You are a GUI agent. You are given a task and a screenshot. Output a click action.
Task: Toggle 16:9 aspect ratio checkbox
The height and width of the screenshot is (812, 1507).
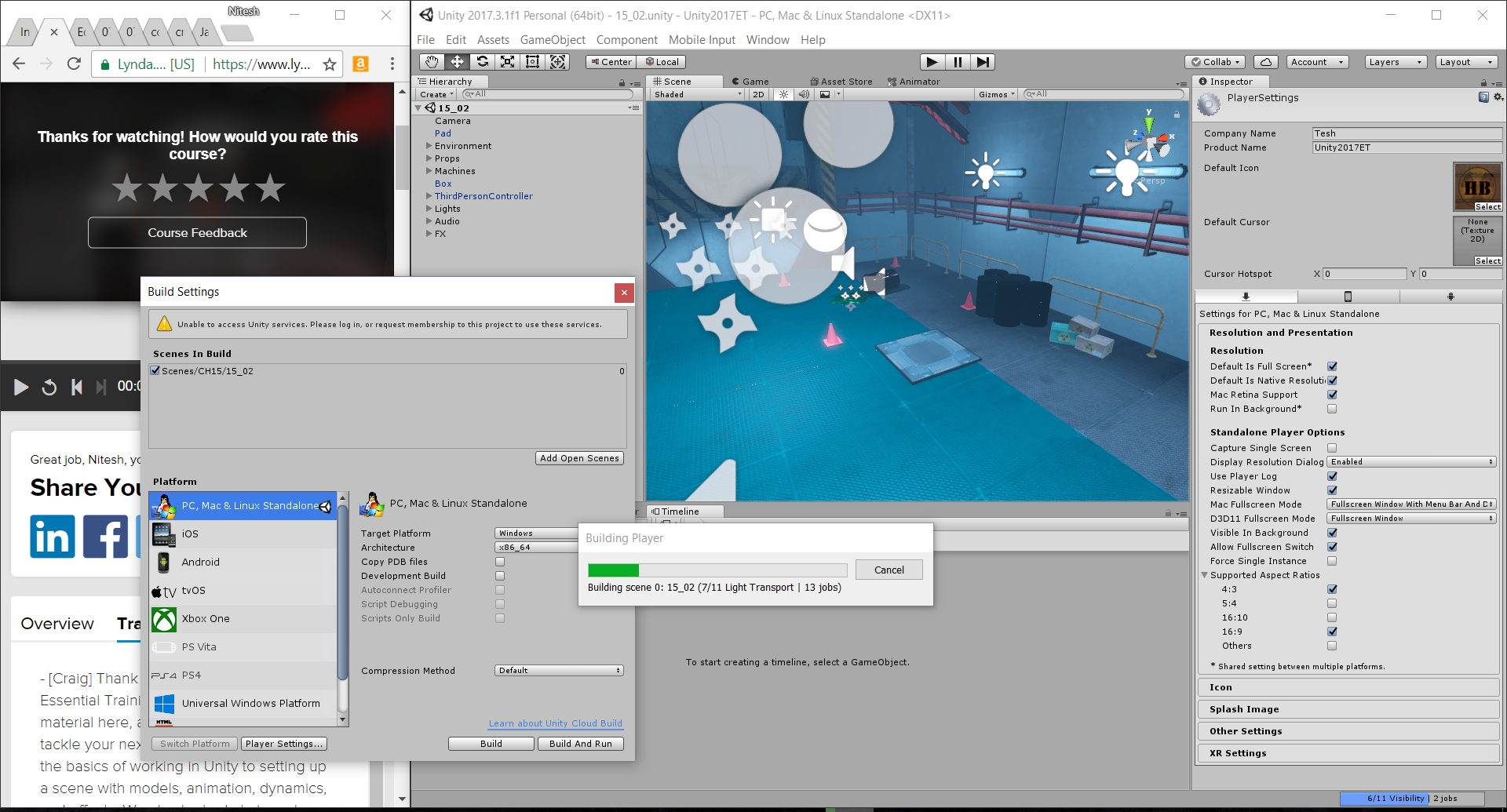tap(1332, 632)
